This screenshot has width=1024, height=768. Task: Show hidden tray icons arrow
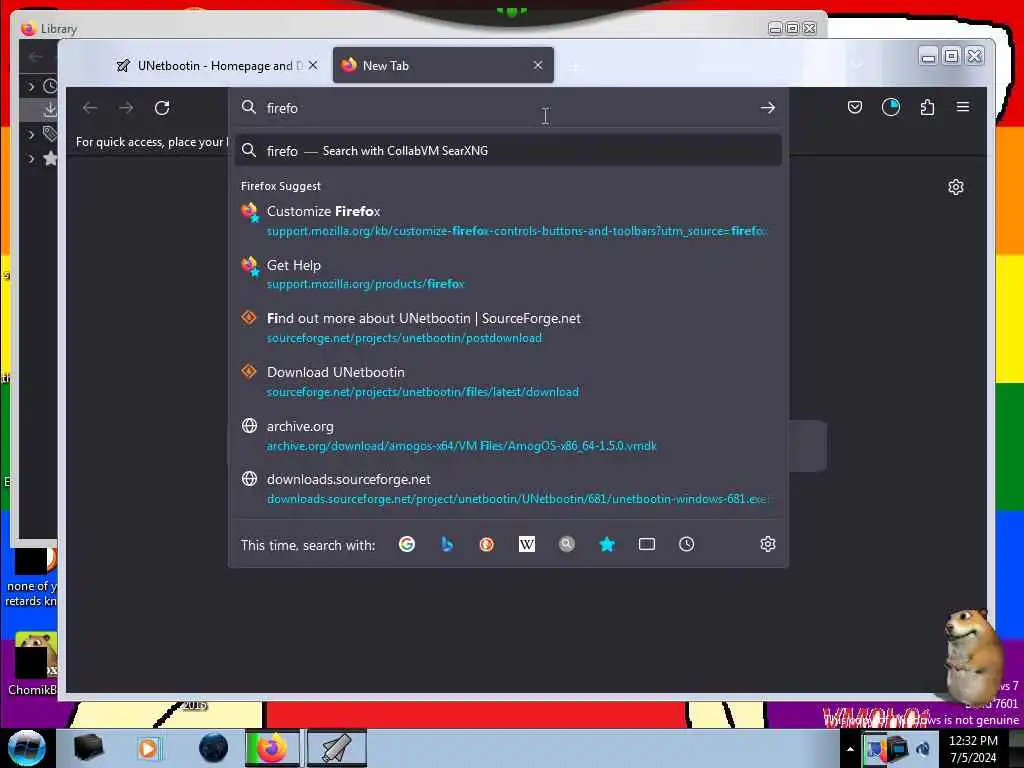(x=850, y=749)
